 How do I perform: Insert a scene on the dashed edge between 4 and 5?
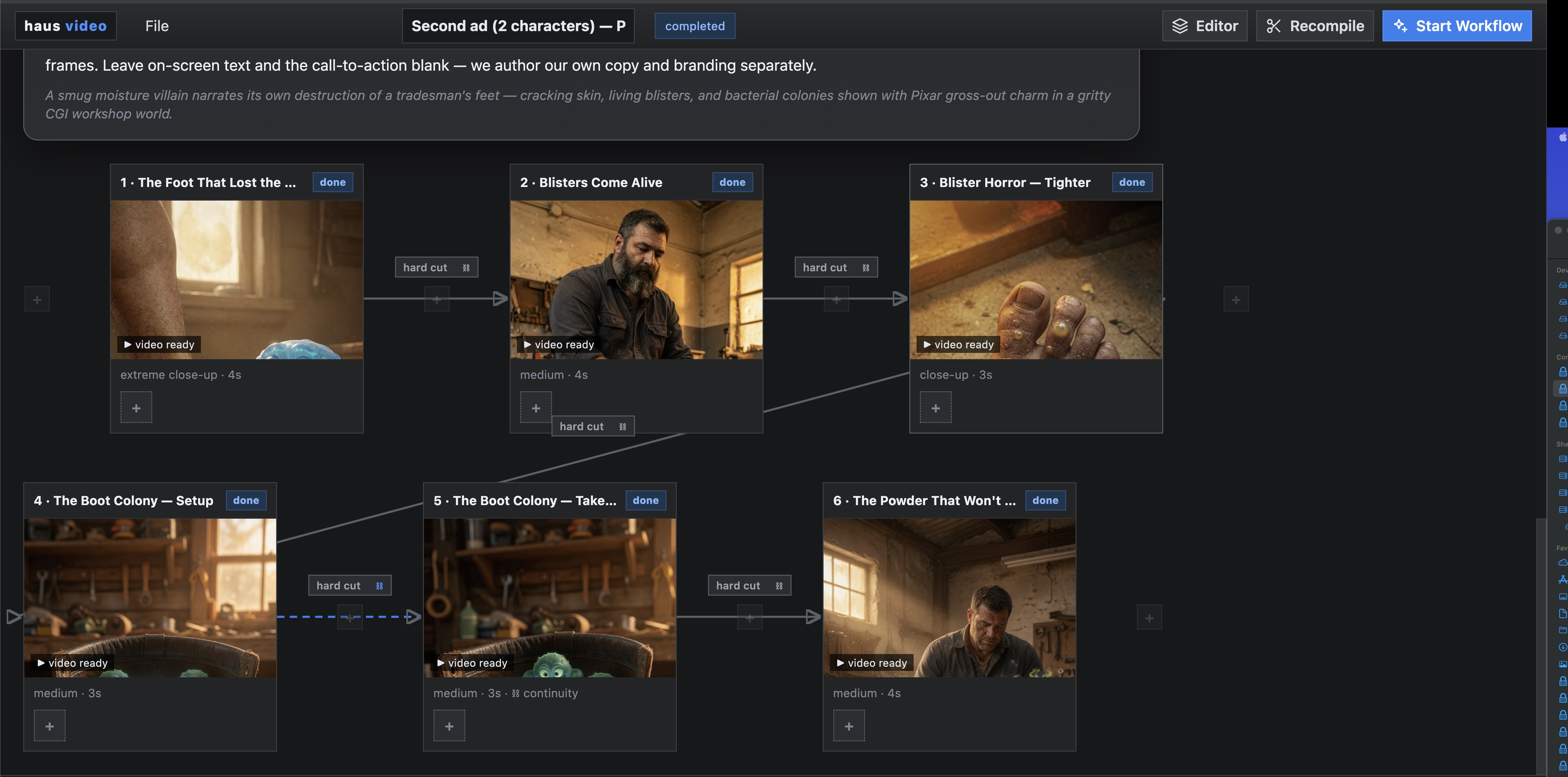tap(350, 617)
